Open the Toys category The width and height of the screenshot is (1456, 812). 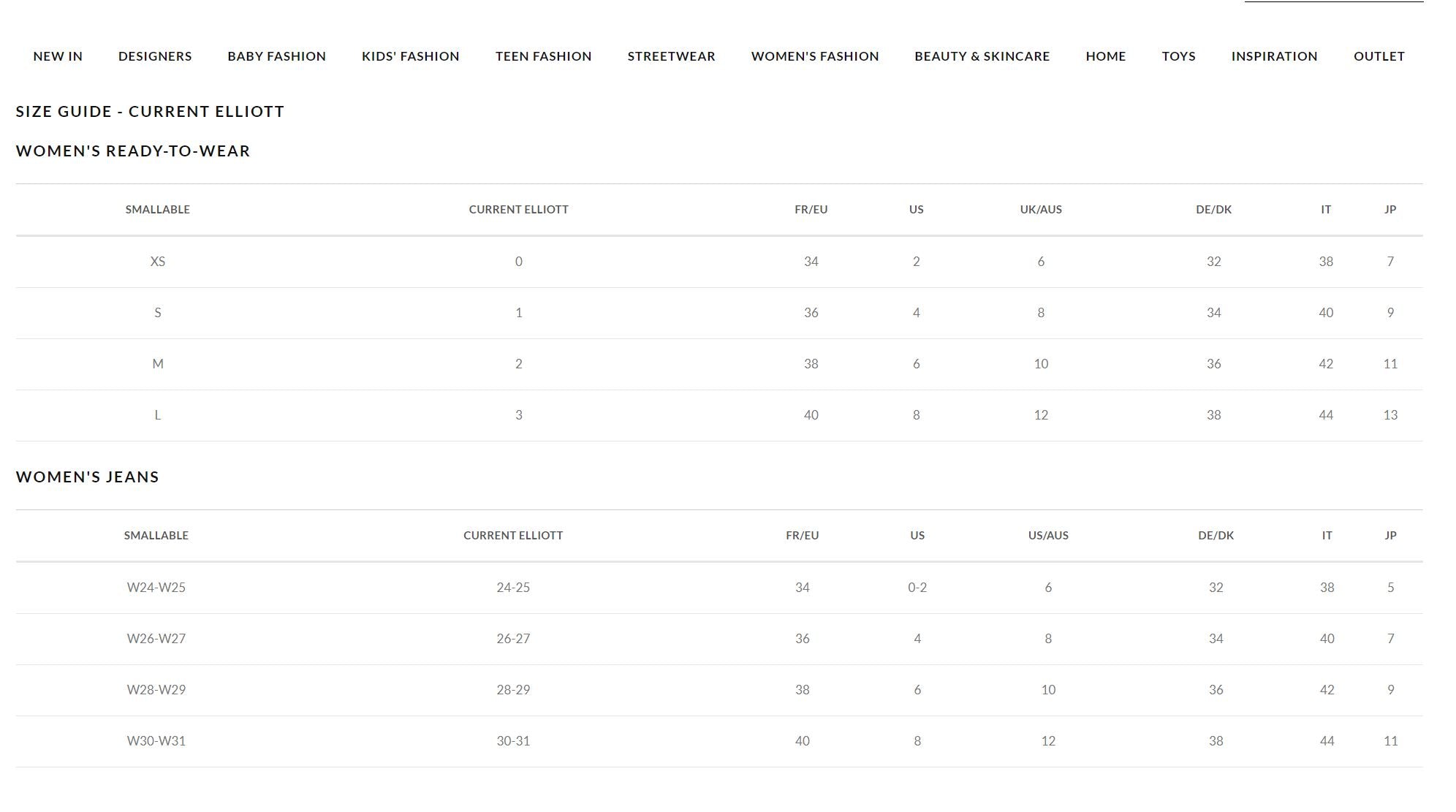(x=1178, y=56)
